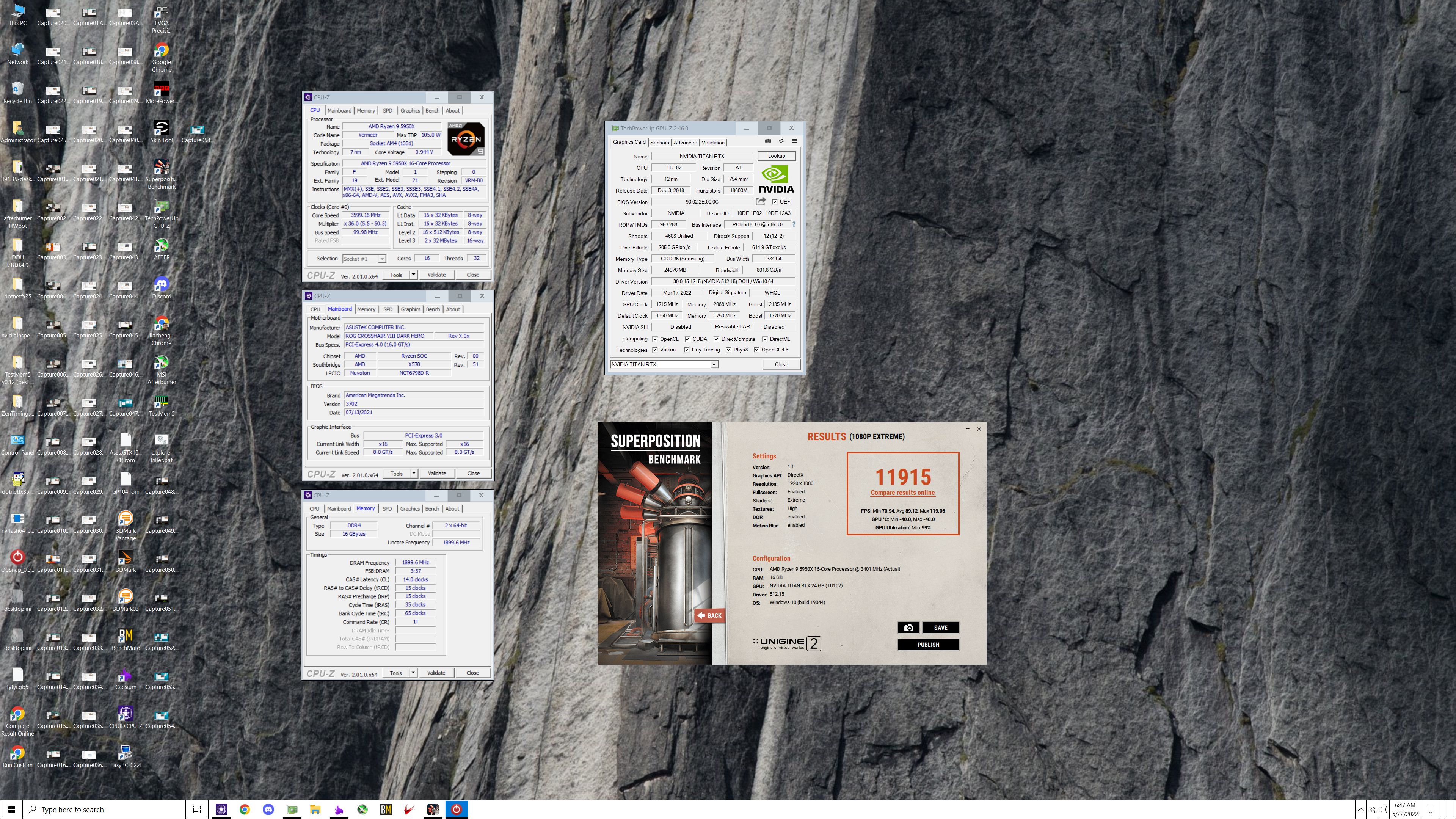Select the TestMem5 desktop shortcut
The width and height of the screenshot is (1456, 819).
162,405
